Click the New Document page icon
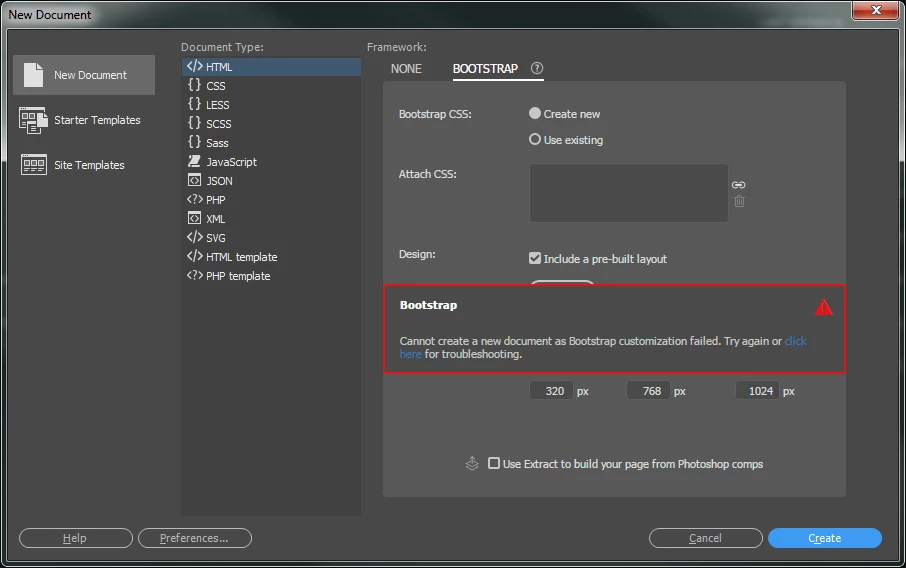 tap(33, 75)
